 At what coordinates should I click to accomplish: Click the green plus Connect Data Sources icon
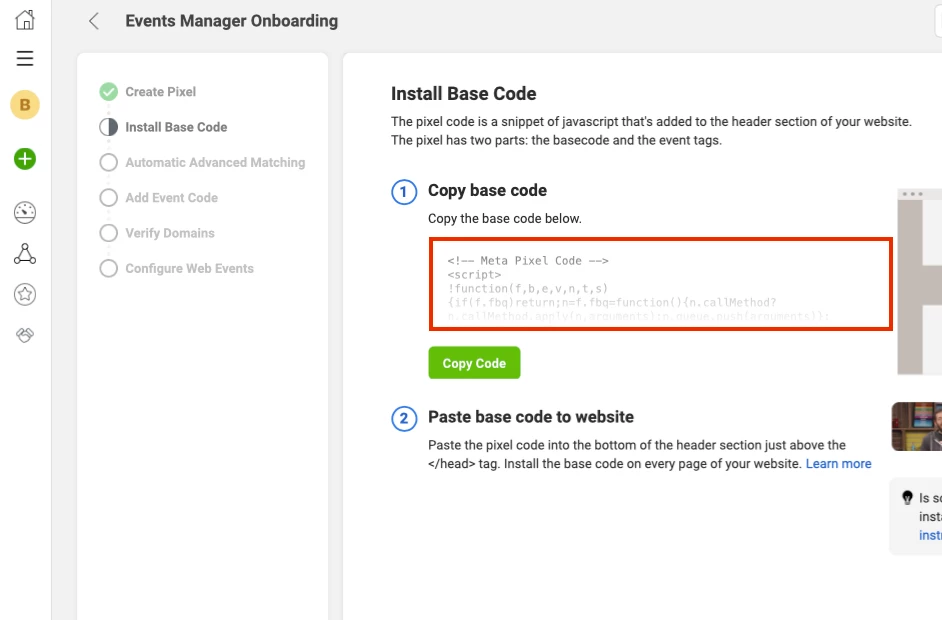(x=25, y=159)
